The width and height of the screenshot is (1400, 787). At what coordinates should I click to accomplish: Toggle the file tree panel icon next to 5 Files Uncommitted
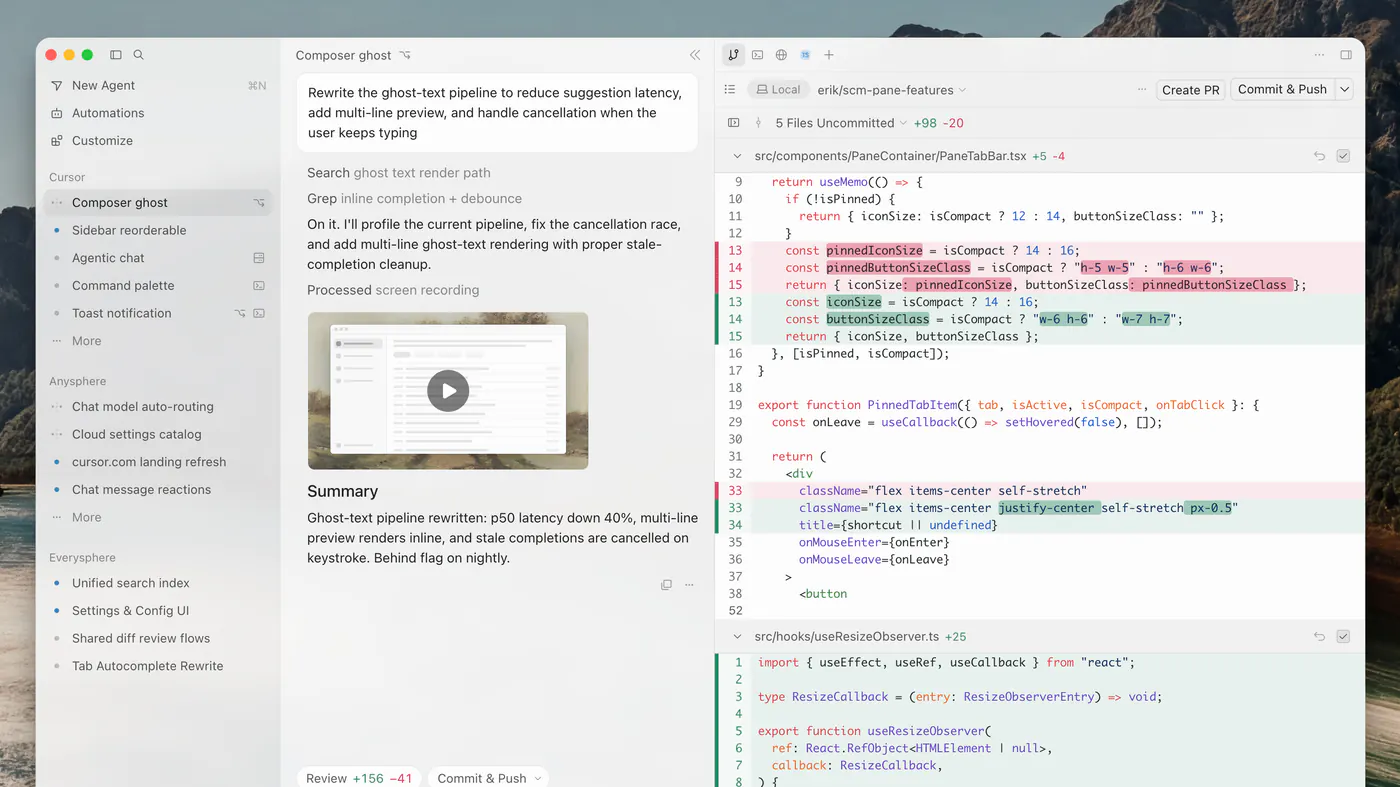coord(734,123)
